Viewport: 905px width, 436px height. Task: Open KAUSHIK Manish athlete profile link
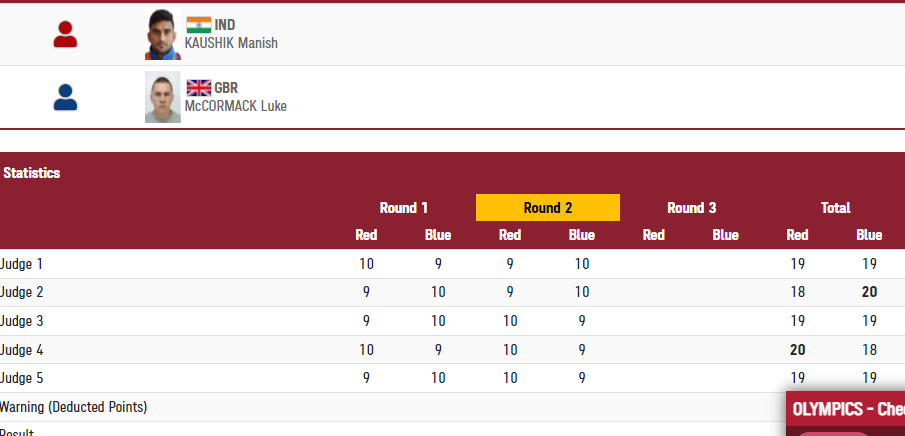231,43
